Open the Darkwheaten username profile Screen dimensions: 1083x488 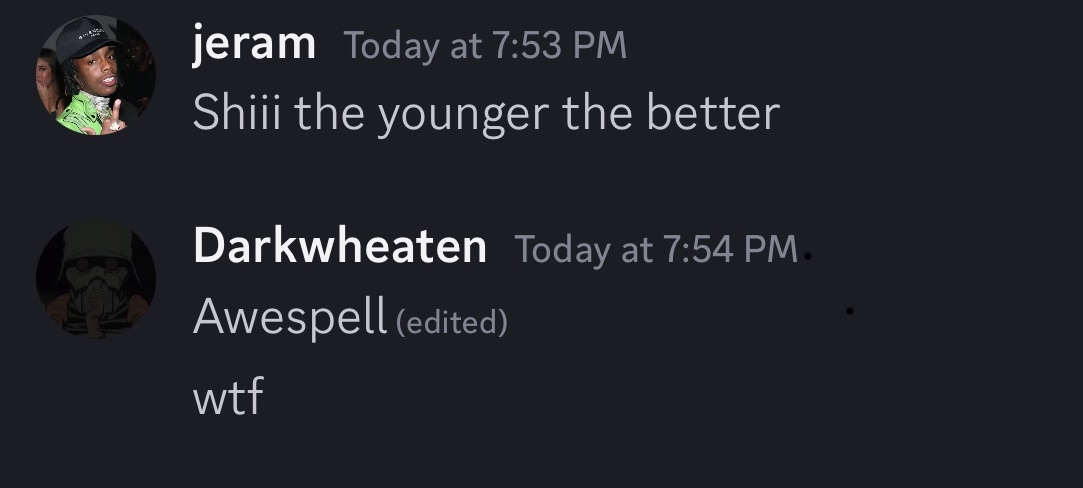[340, 247]
